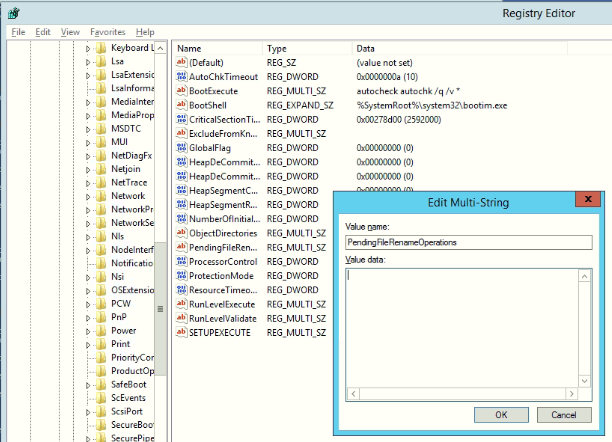The width and height of the screenshot is (612, 442).
Task: Click the Registry Editor app icon in title bar
Action: click(x=14, y=13)
